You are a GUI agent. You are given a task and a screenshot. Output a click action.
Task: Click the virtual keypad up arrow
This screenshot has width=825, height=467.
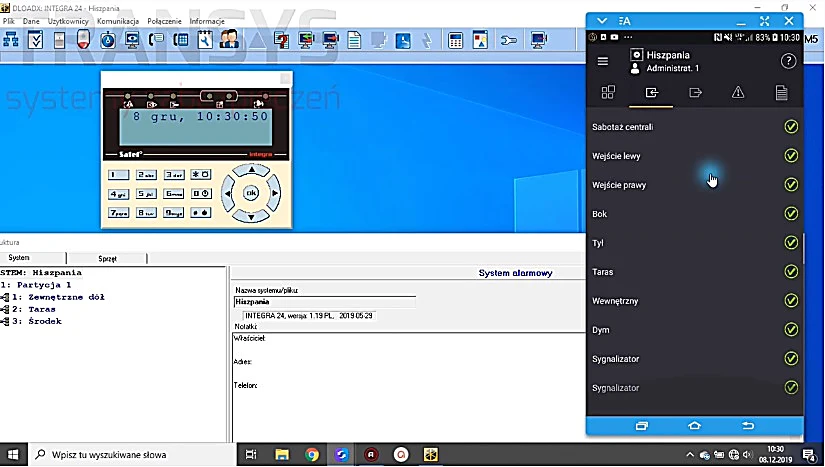coord(251,170)
